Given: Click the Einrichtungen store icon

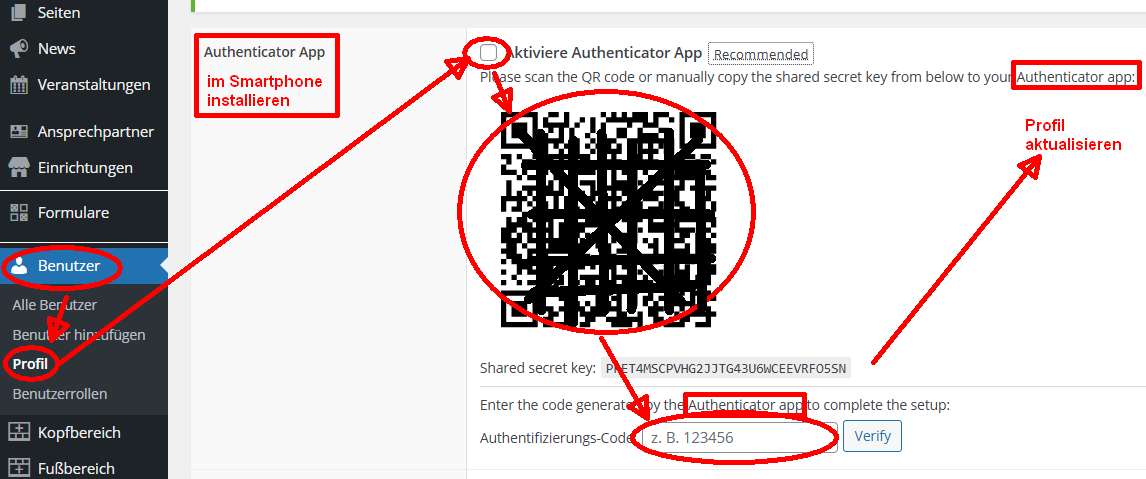Looking at the screenshot, I should 19,168.
